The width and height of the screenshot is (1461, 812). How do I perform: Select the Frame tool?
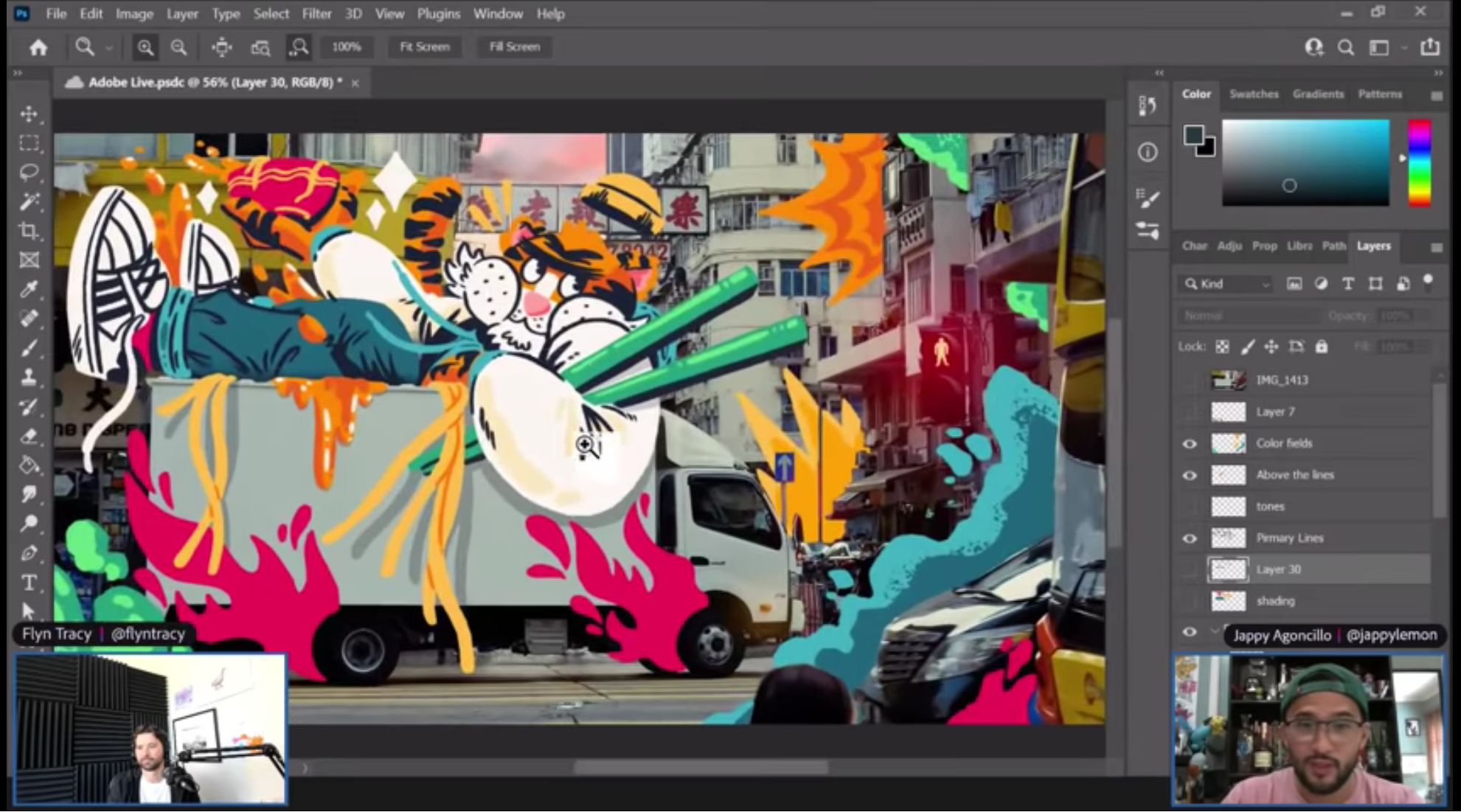tap(29, 260)
